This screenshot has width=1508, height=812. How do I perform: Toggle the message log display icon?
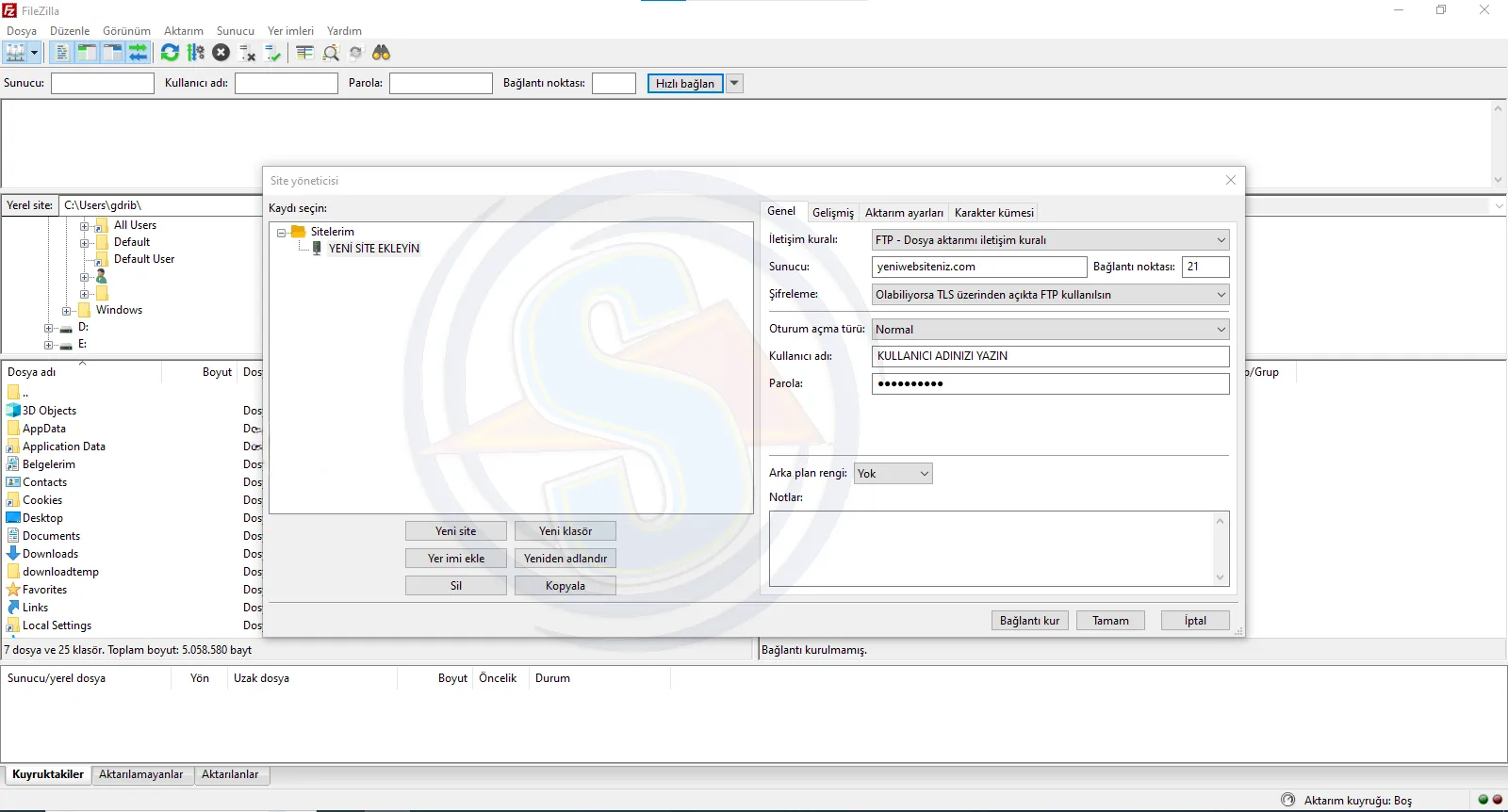(61, 53)
